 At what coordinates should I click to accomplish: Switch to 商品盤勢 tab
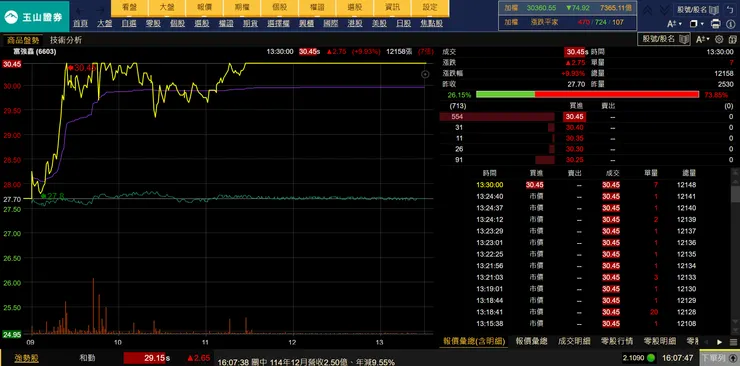pos(23,40)
